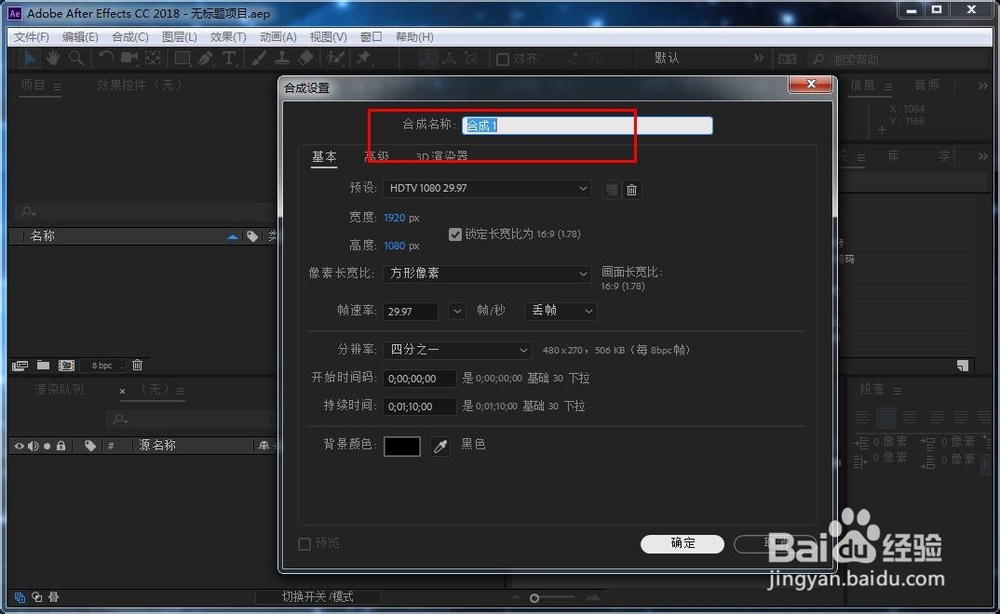
Task: Switch to the 3D Renderer tab
Action: (x=442, y=156)
